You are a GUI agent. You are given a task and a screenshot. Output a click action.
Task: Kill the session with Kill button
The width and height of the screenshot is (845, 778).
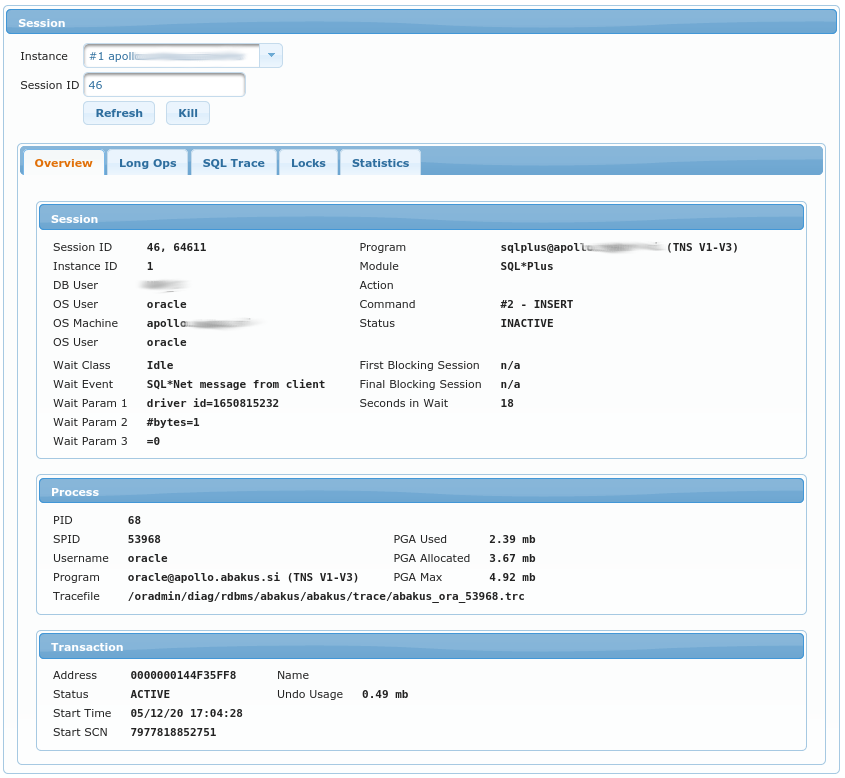tap(188, 113)
